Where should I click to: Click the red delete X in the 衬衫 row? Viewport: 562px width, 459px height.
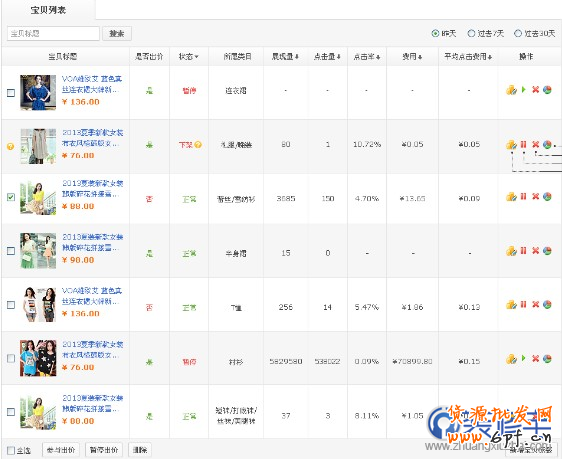(535, 358)
